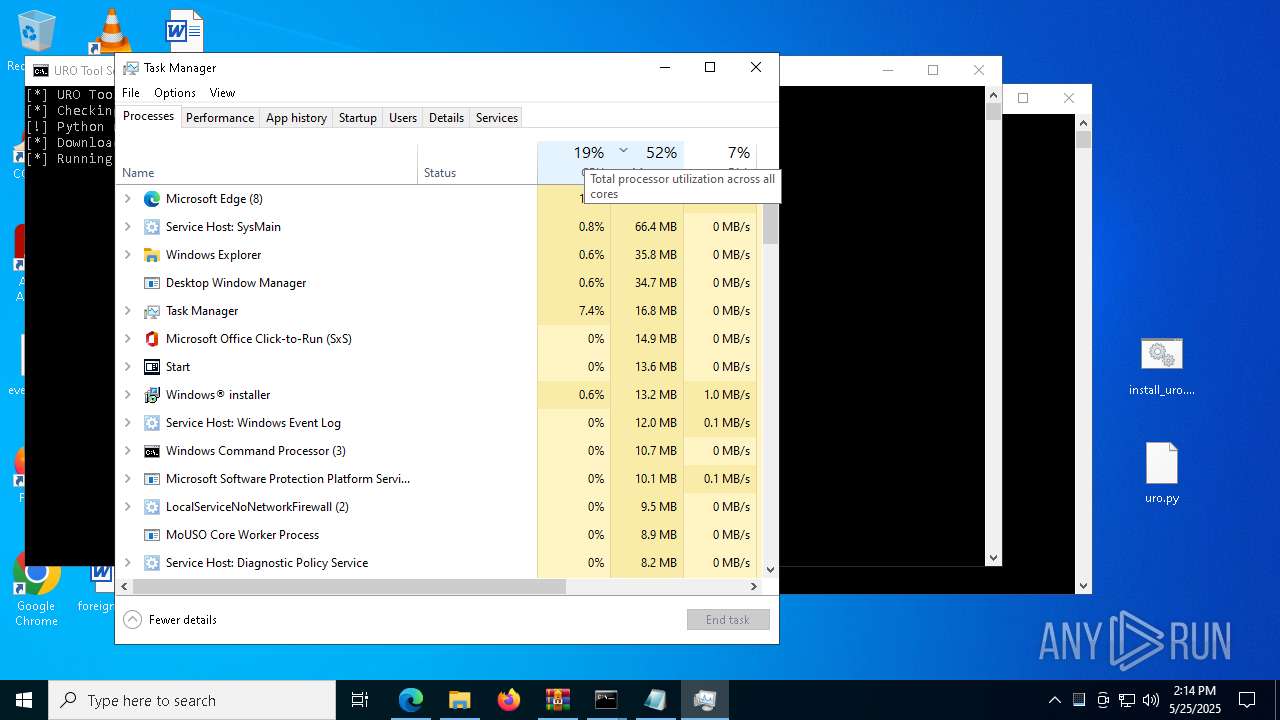Click the Microsoft Edge process icon

coord(152,199)
